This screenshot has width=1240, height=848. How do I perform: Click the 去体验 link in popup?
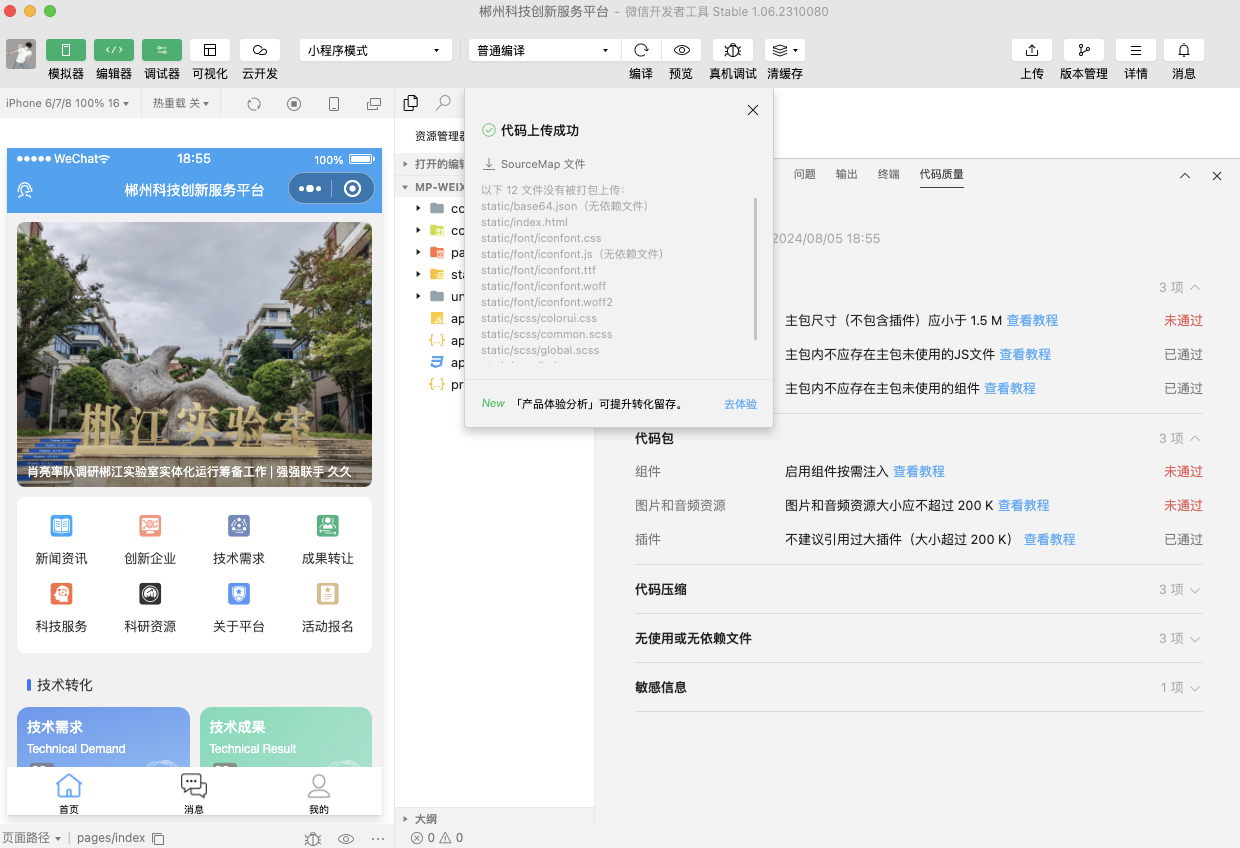(x=740, y=404)
